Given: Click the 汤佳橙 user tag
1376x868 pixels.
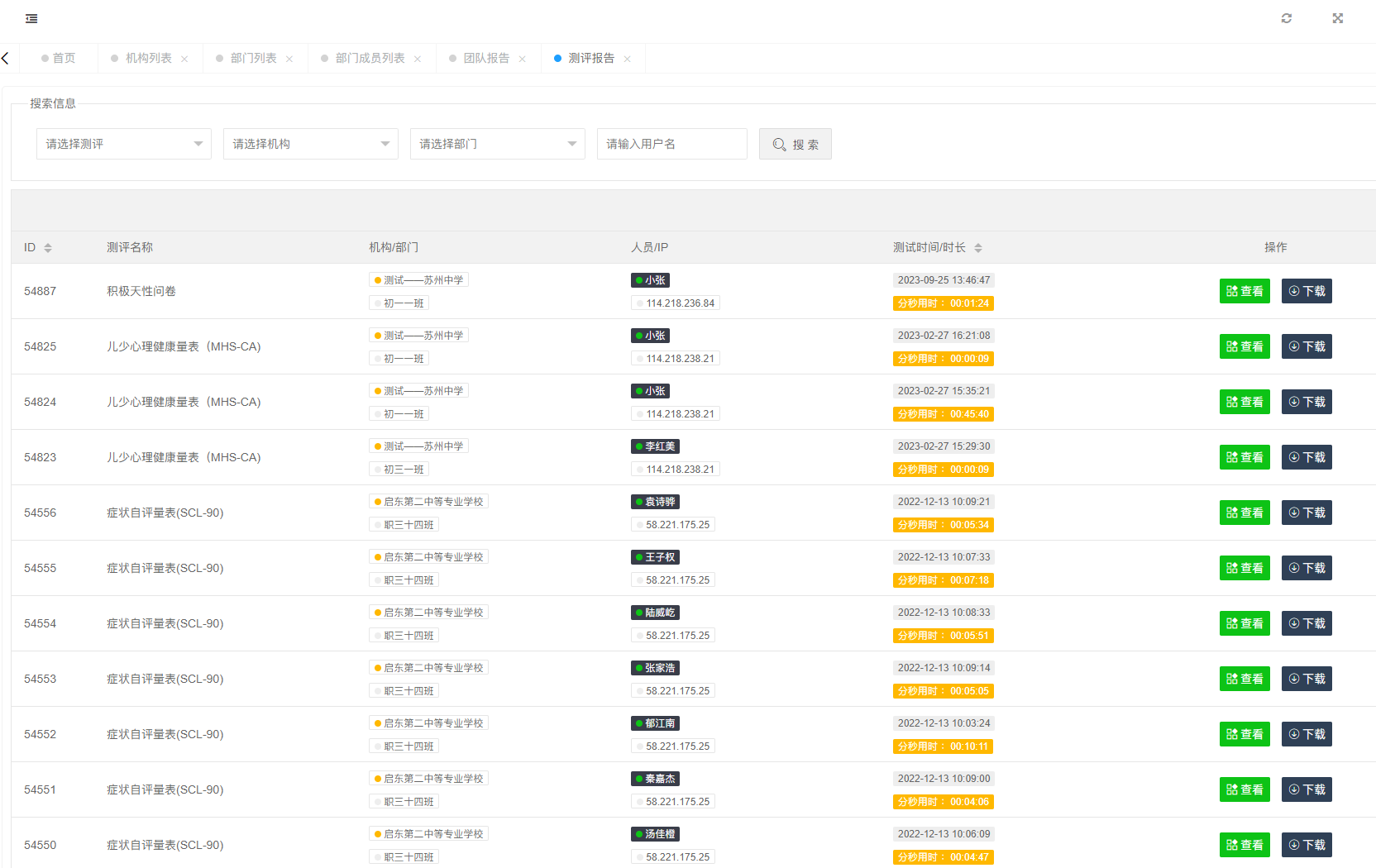Looking at the screenshot, I should point(655,834).
